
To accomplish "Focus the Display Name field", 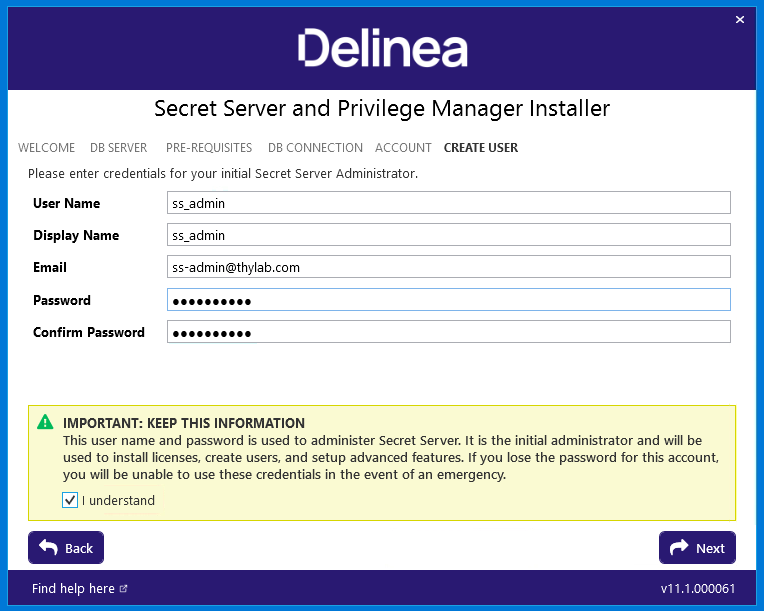I will click(x=449, y=235).
